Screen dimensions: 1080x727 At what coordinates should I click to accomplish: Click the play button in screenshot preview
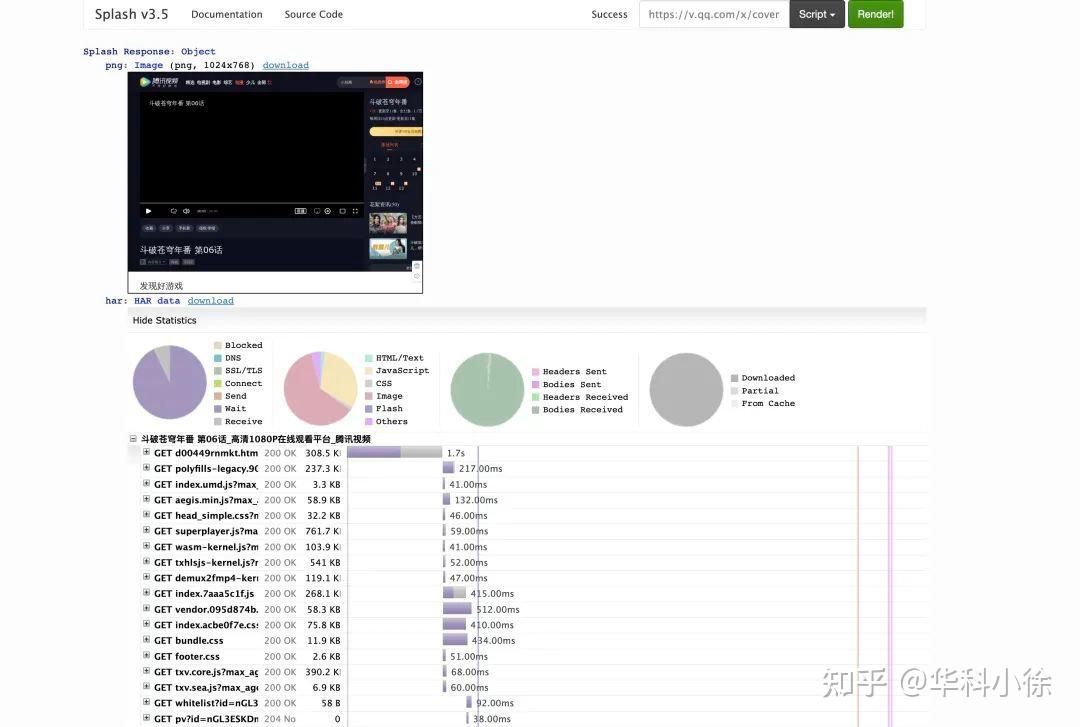(x=148, y=211)
